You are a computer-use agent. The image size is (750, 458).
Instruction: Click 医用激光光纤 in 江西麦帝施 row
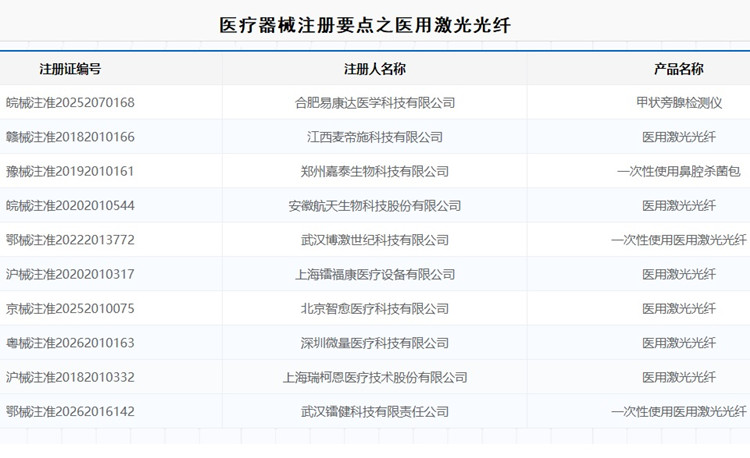point(679,137)
